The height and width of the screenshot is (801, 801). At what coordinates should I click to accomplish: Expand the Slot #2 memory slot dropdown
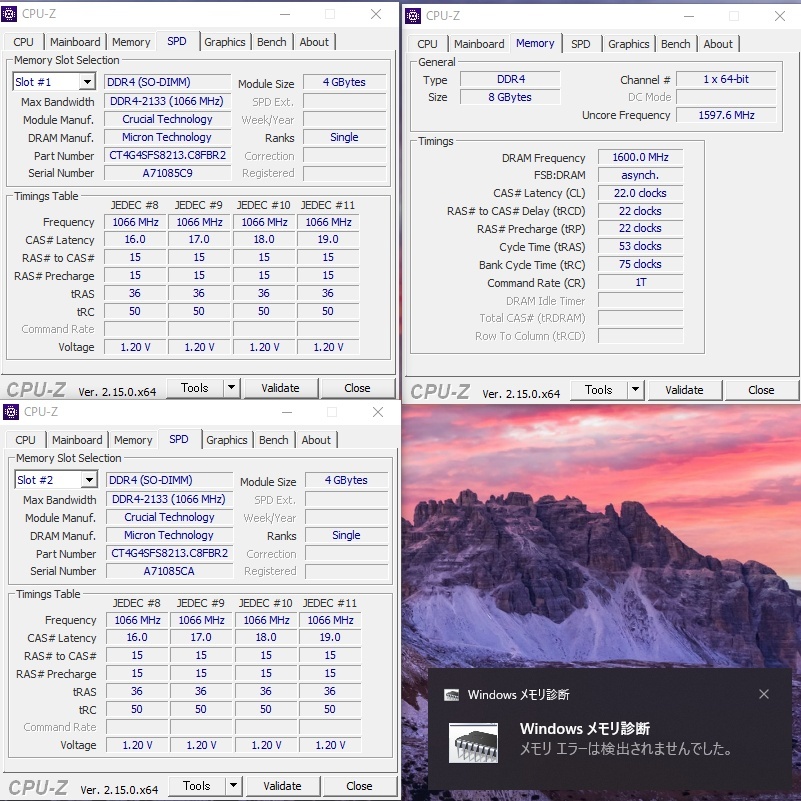89,480
